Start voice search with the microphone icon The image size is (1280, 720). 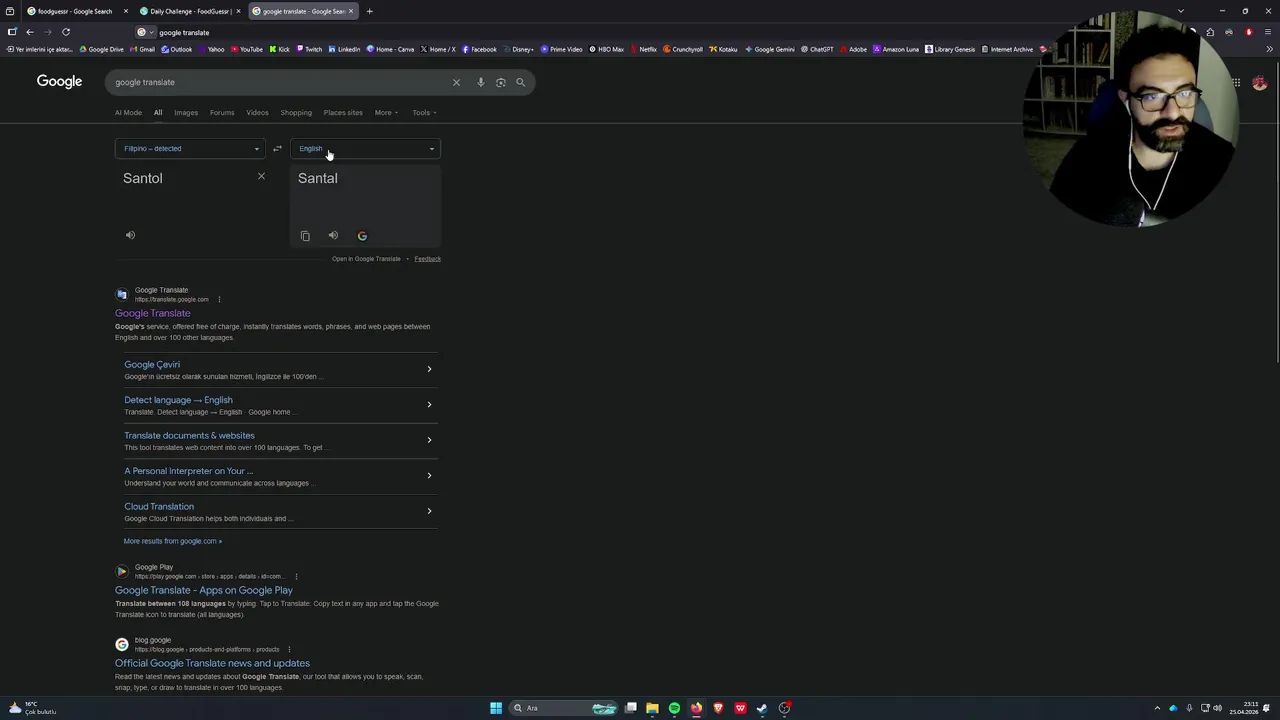[x=481, y=82]
